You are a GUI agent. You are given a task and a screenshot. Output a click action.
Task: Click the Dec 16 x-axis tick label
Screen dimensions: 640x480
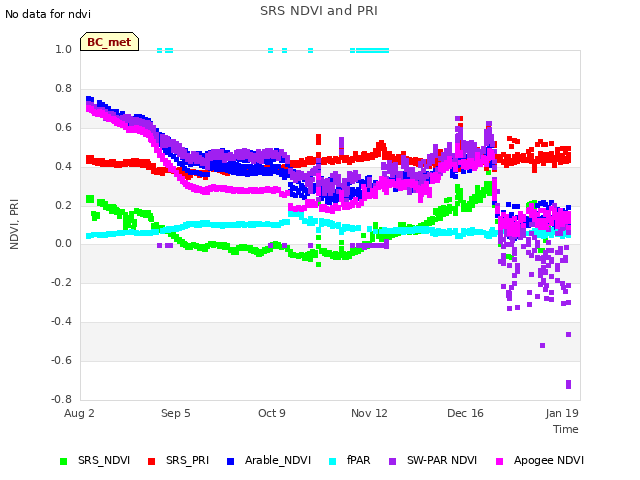(x=465, y=413)
